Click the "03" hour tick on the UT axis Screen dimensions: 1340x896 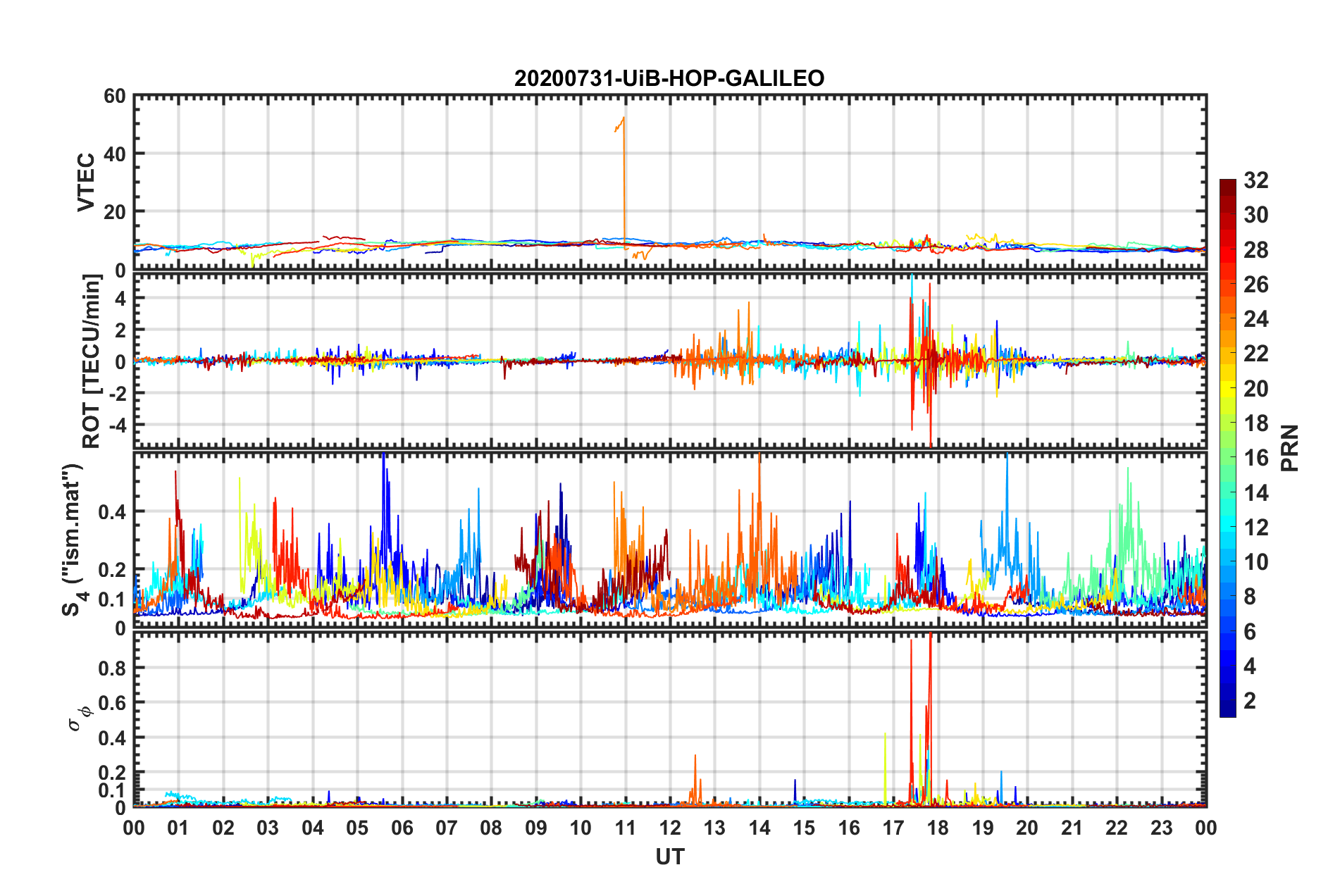268,828
